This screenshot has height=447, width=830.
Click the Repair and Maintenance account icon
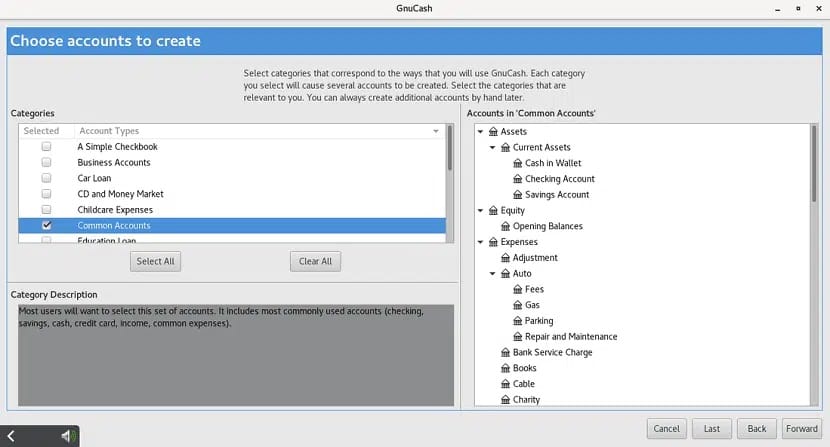coord(518,337)
